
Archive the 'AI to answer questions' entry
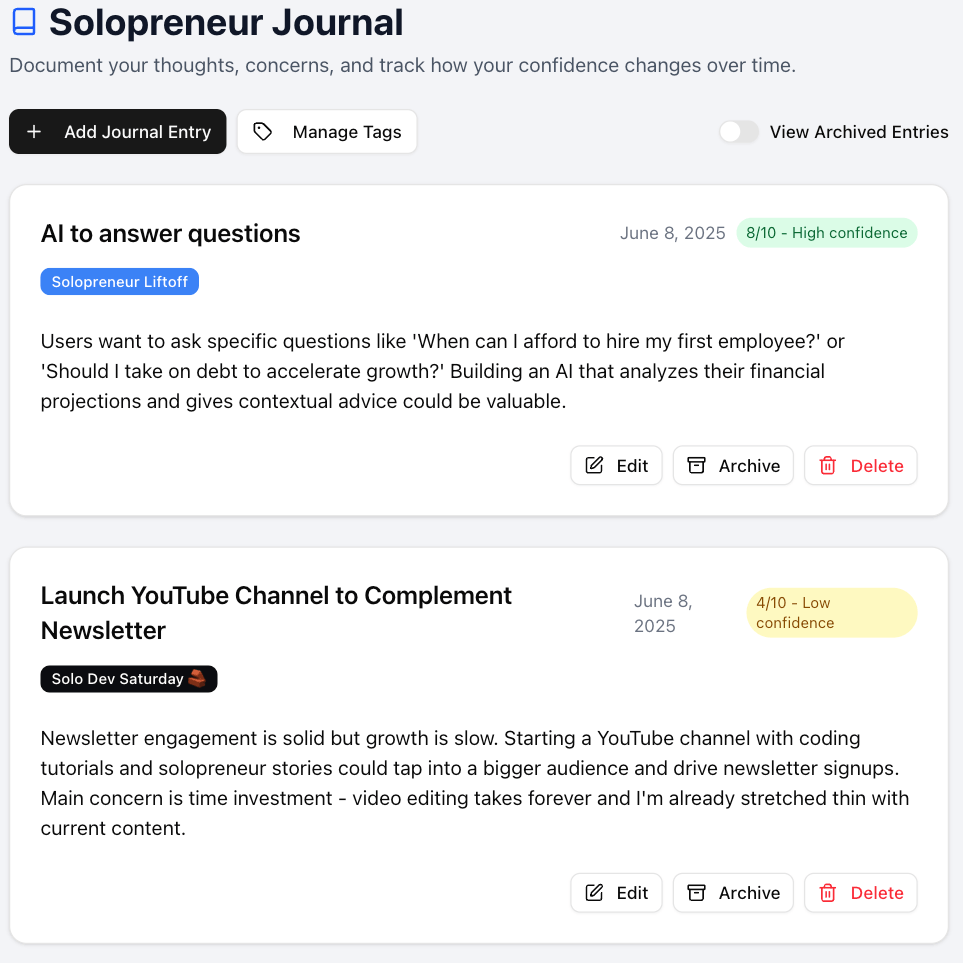(733, 465)
